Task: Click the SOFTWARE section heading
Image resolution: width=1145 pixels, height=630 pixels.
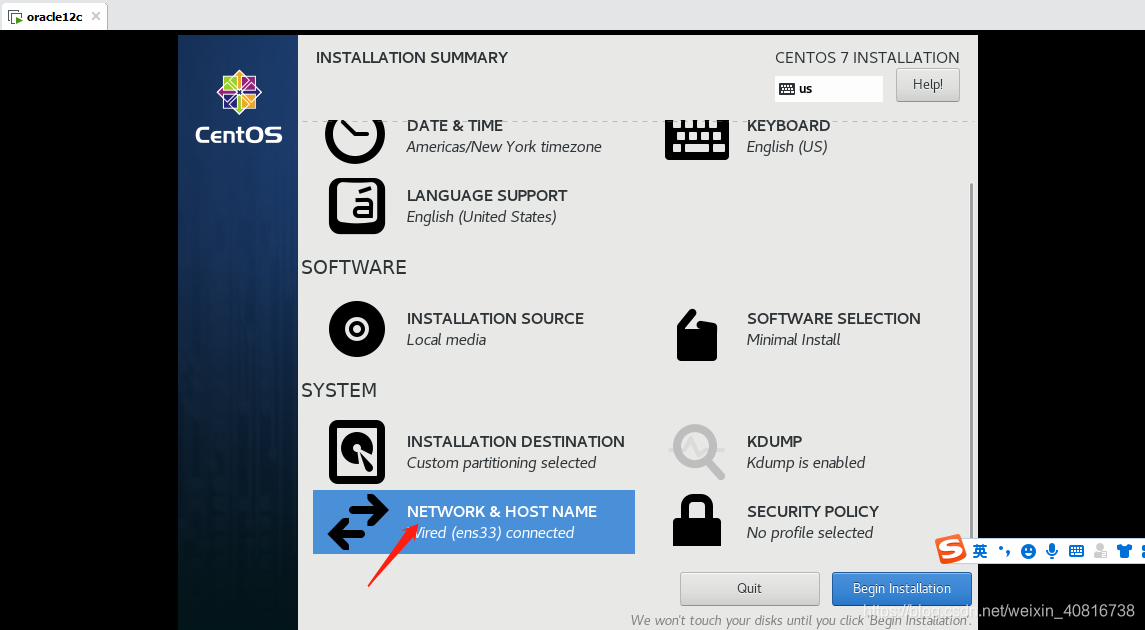Action: 353,267
